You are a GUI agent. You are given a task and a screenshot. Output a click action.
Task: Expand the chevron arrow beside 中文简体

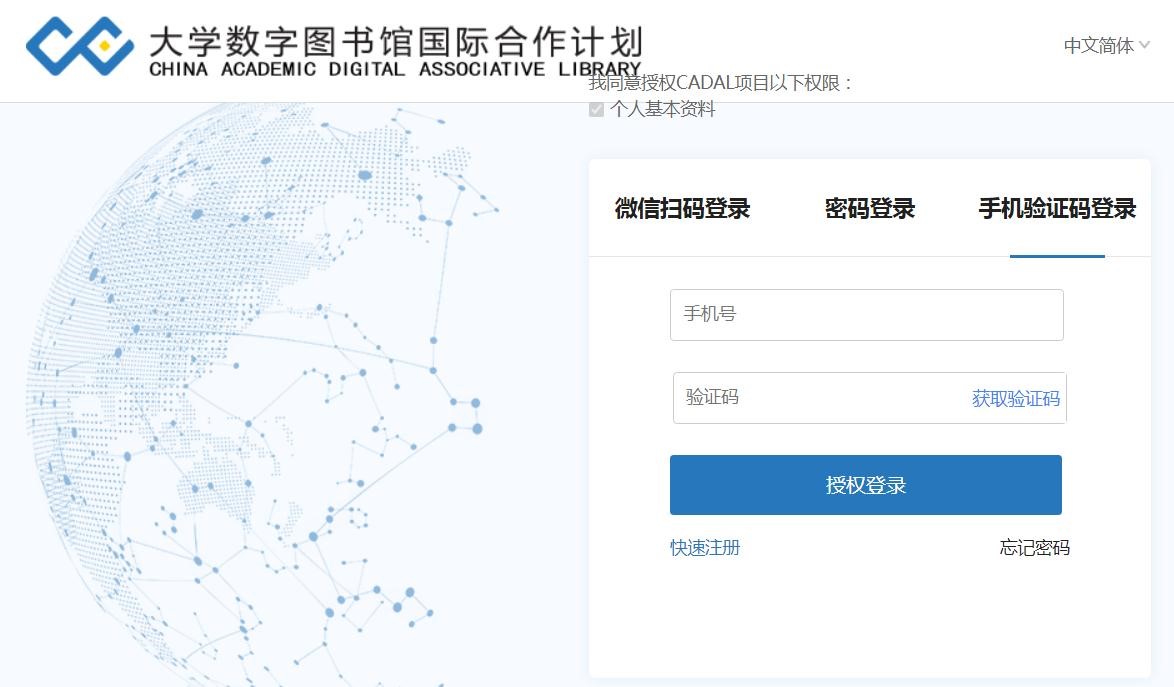point(1144,45)
